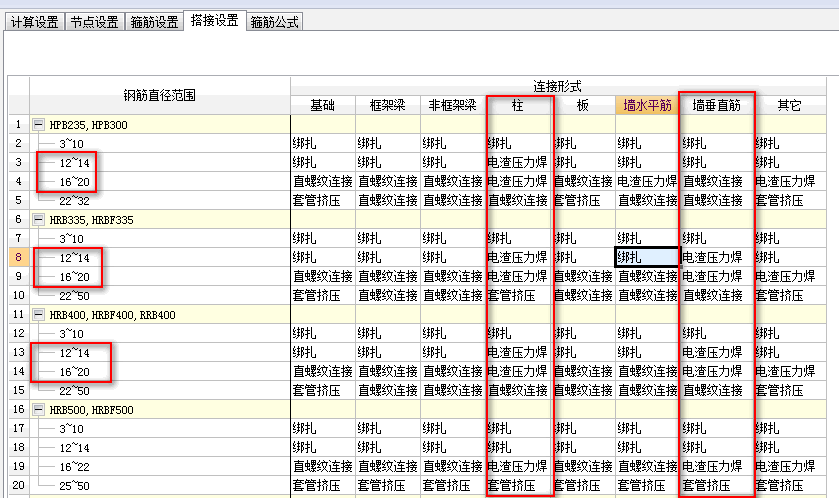
Task: Select 绑扎 in row 7 非框架梁 column
Action: [453, 239]
